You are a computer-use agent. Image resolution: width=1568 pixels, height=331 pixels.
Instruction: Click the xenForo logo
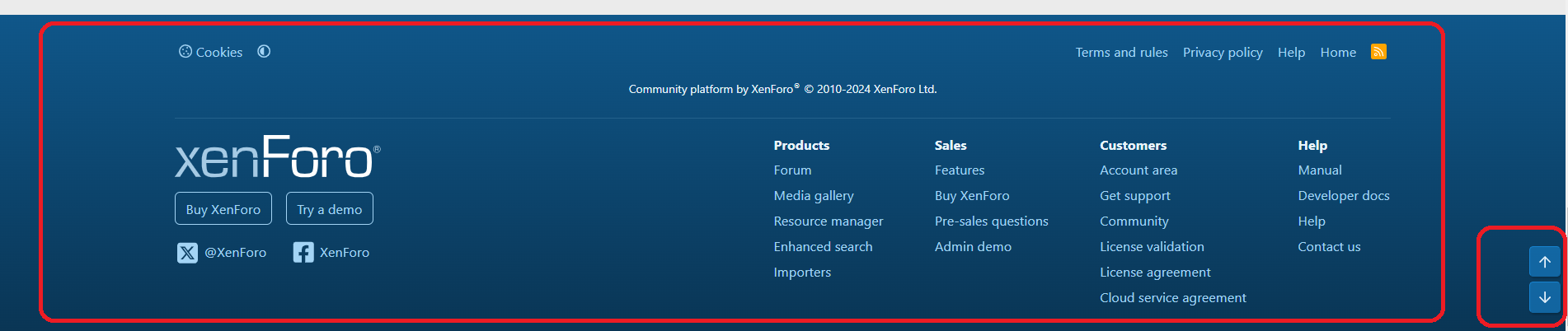coord(278,156)
